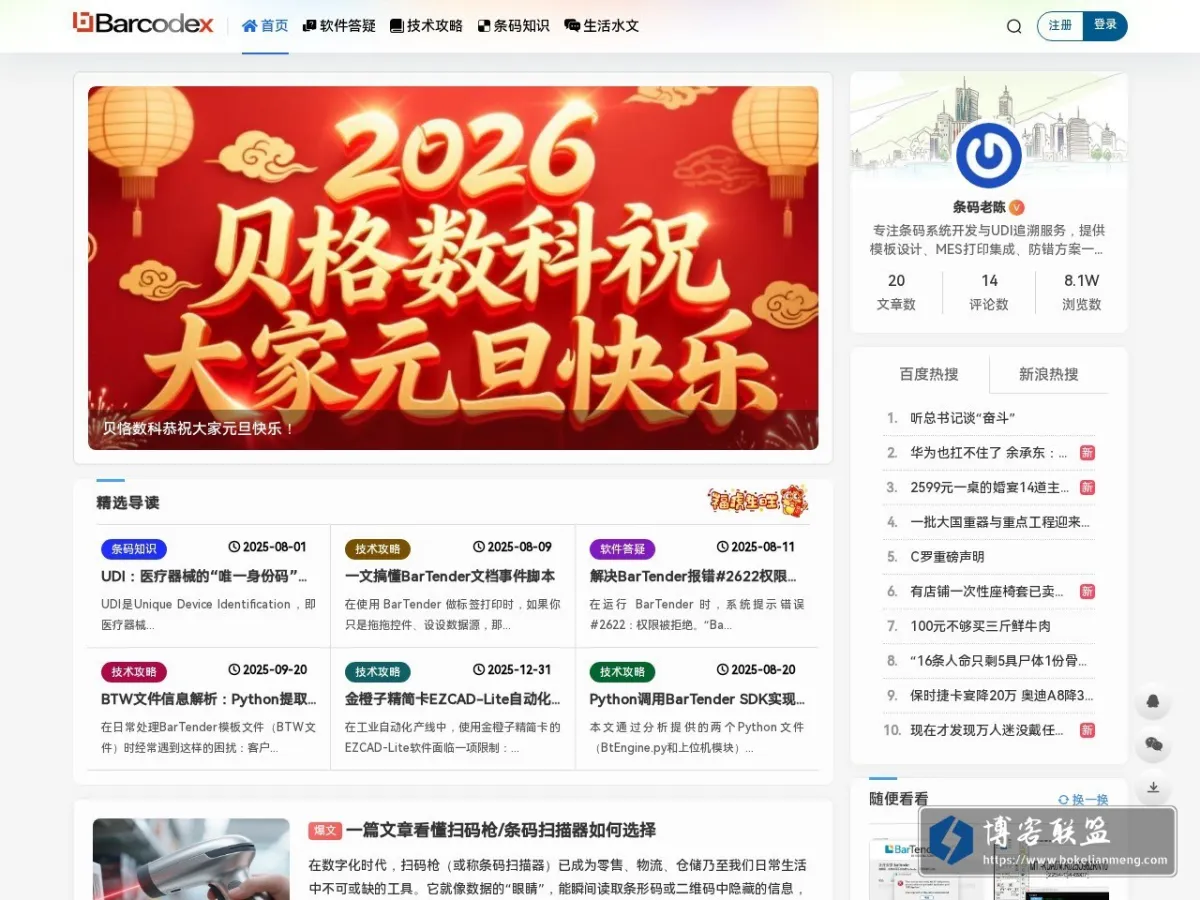Switch to the 百度热搜 tab
The height and width of the screenshot is (900, 1200).
(929, 374)
